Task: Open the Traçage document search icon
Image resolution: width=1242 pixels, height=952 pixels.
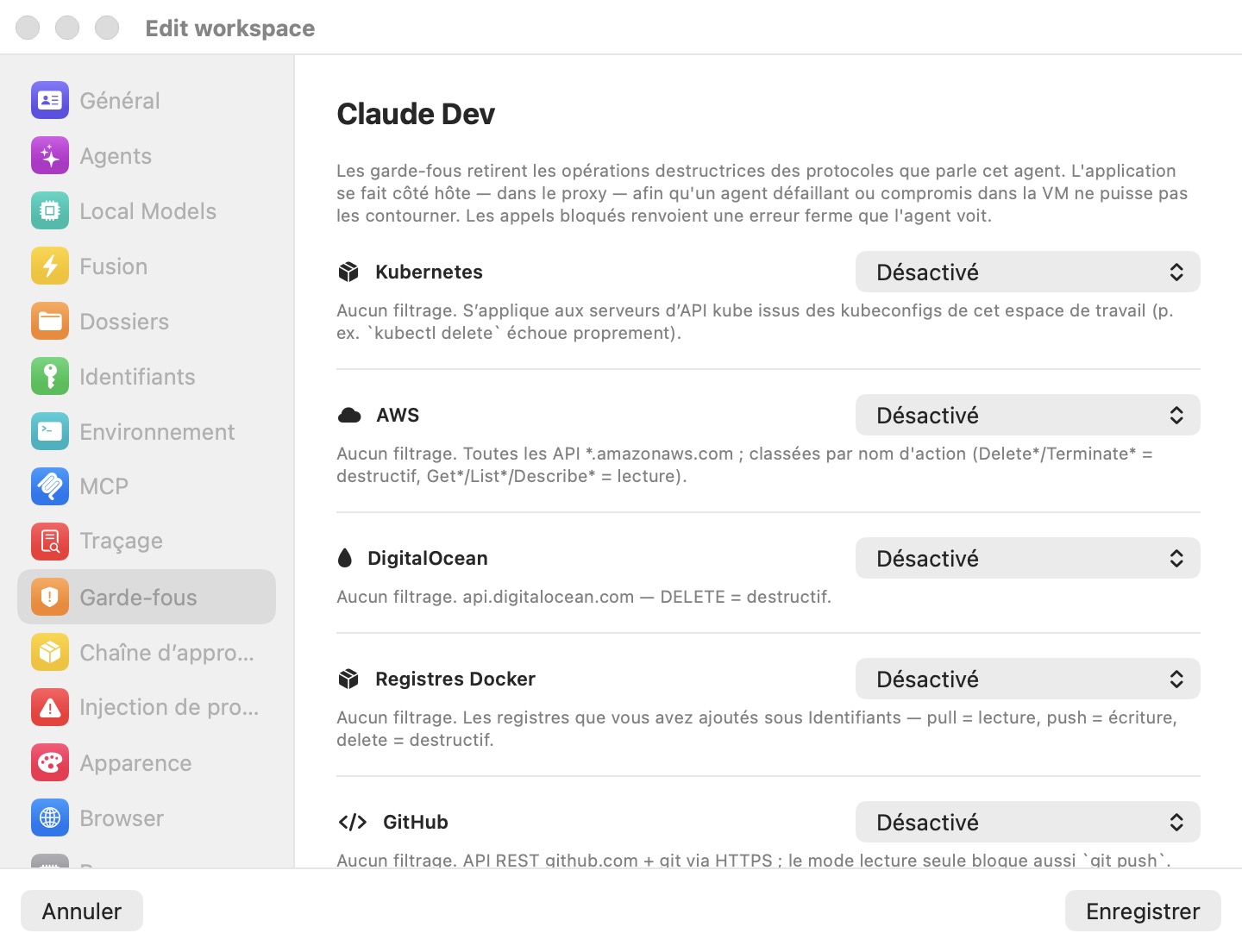Action: (x=50, y=542)
